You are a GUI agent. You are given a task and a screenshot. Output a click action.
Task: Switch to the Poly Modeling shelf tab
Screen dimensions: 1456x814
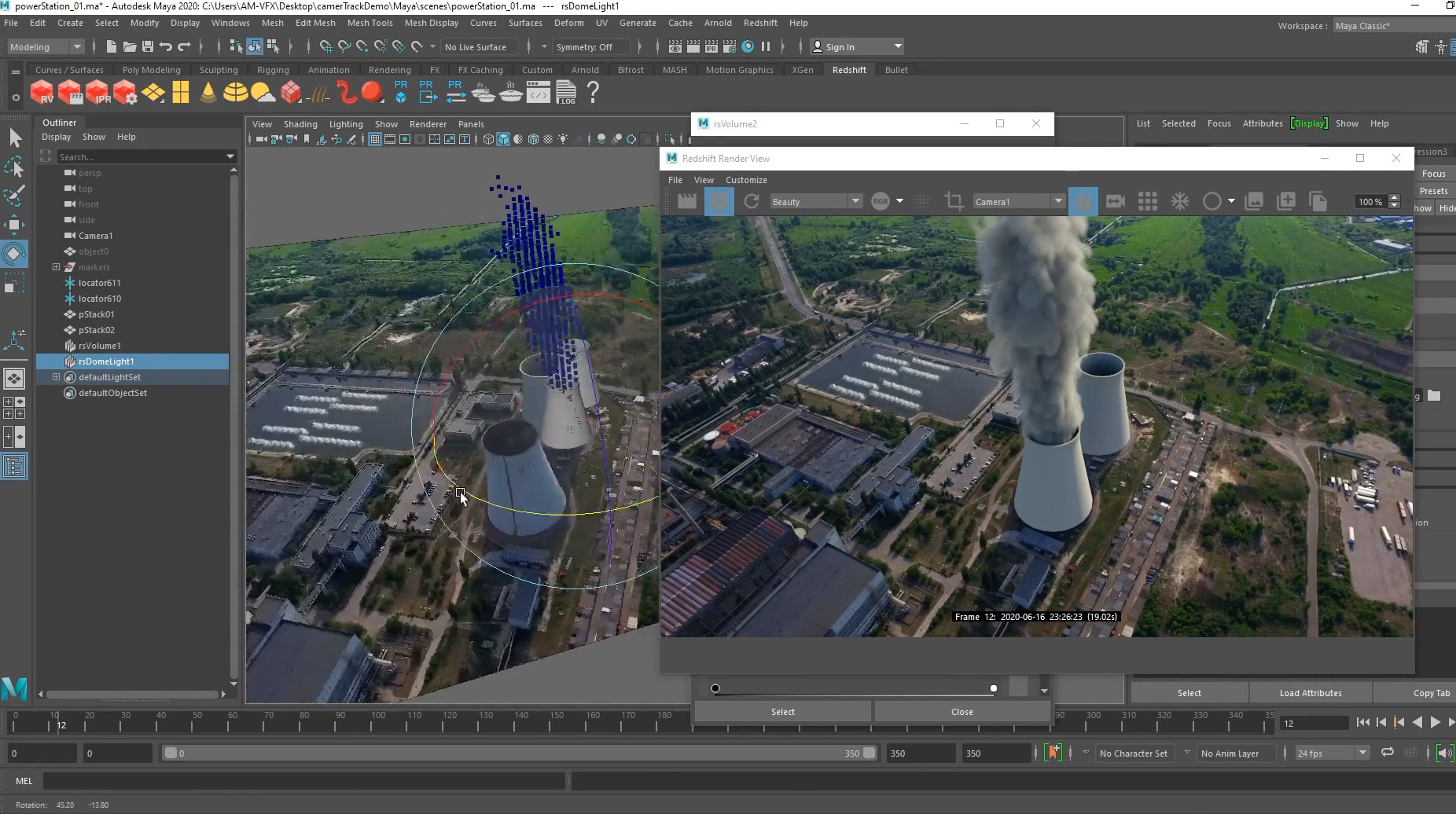tap(152, 69)
